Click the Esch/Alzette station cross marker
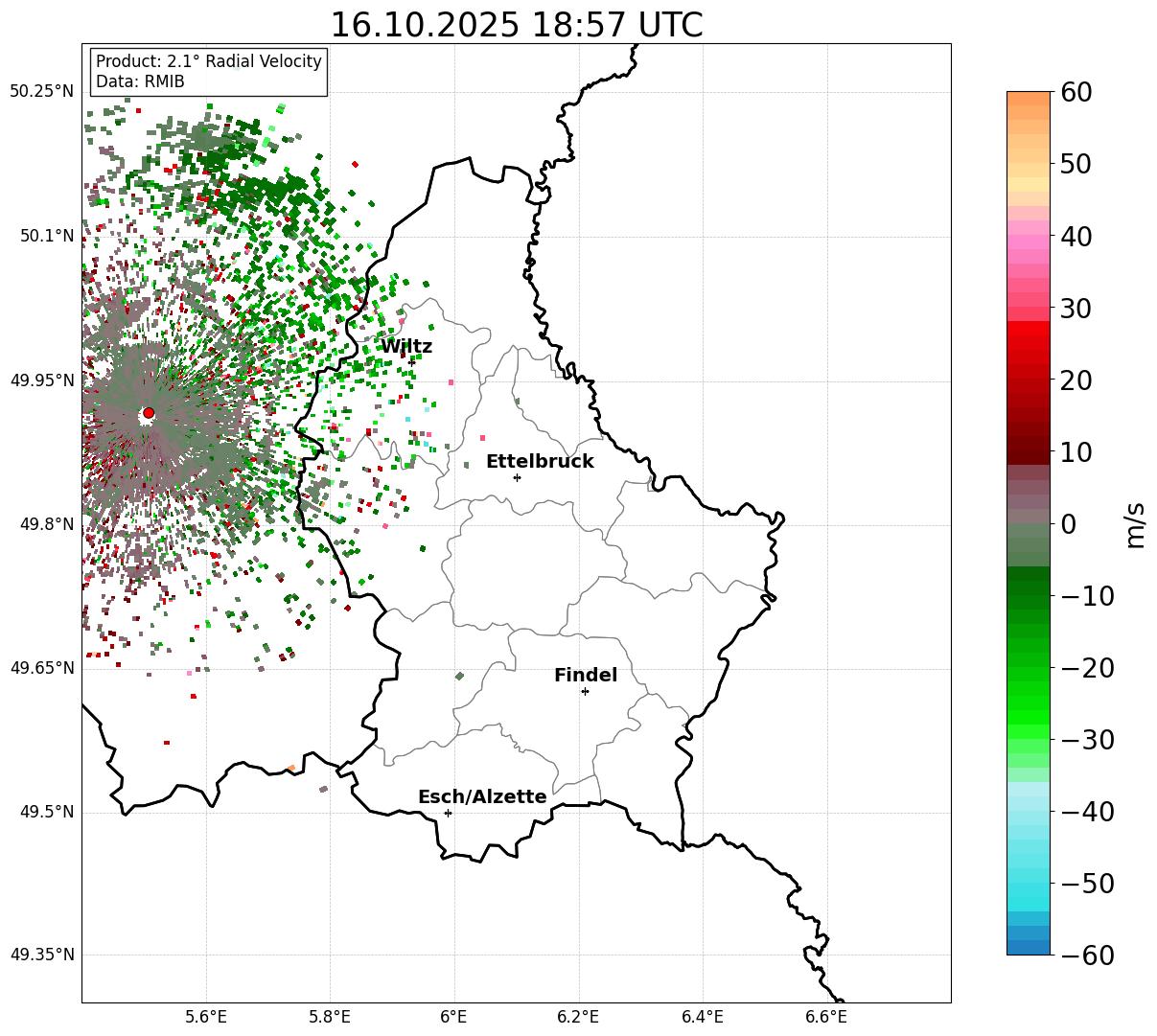The height and width of the screenshot is (1036, 1157). point(448,813)
